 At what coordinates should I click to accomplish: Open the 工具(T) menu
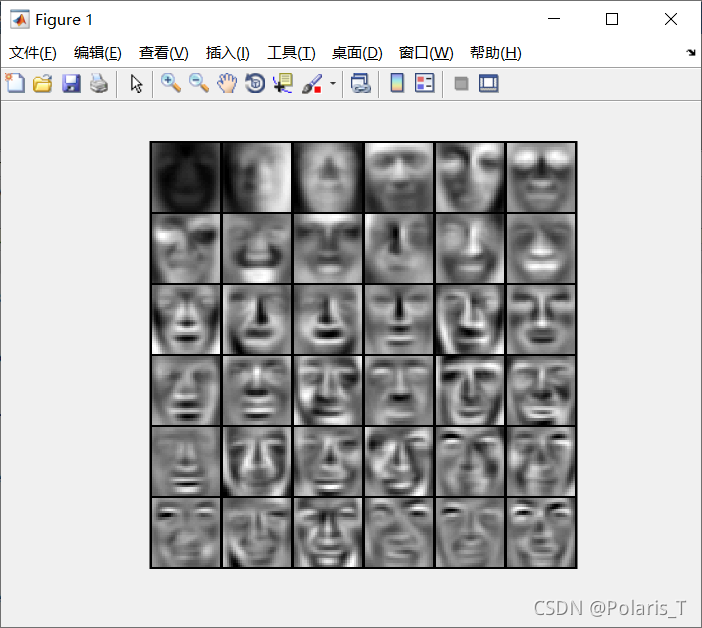pyautogui.click(x=291, y=53)
